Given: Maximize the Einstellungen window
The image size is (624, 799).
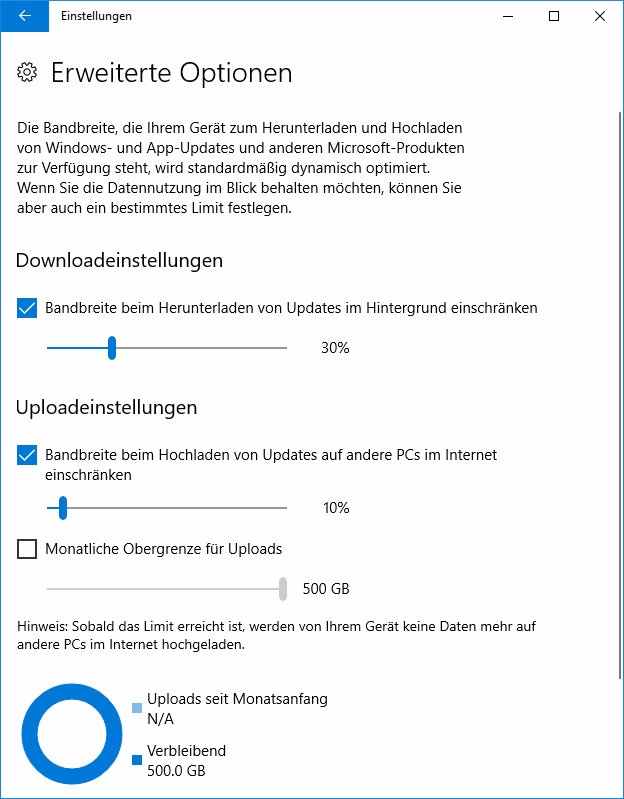Looking at the screenshot, I should point(554,16).
